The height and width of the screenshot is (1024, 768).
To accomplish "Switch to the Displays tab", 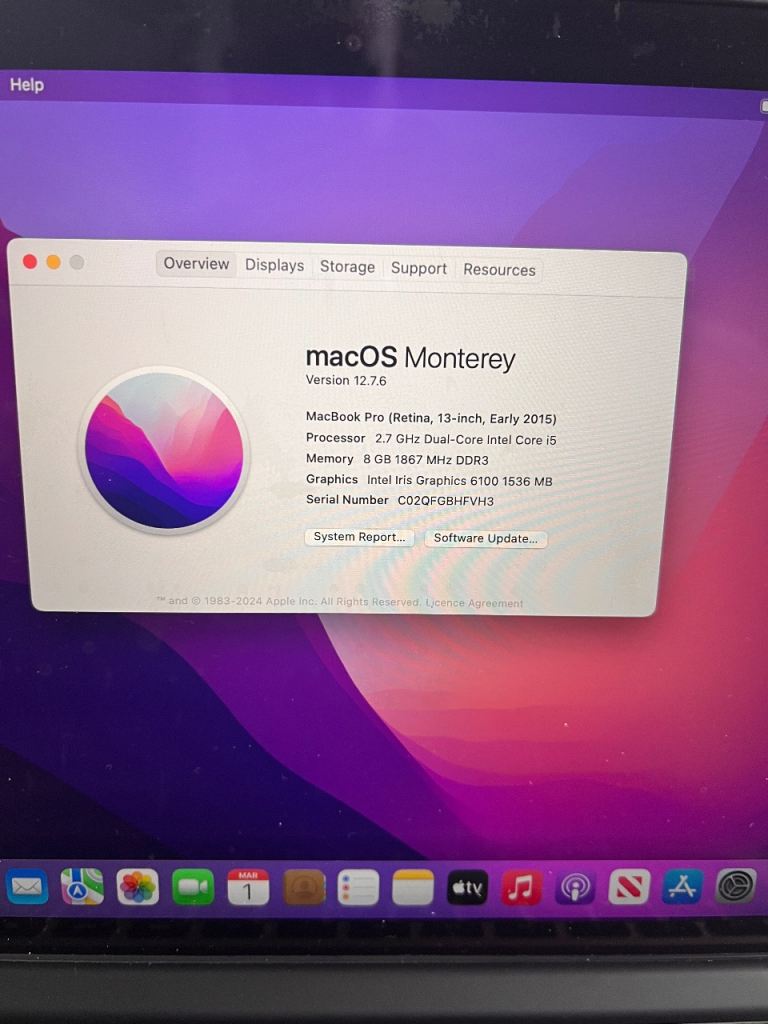I will point(274,265).
